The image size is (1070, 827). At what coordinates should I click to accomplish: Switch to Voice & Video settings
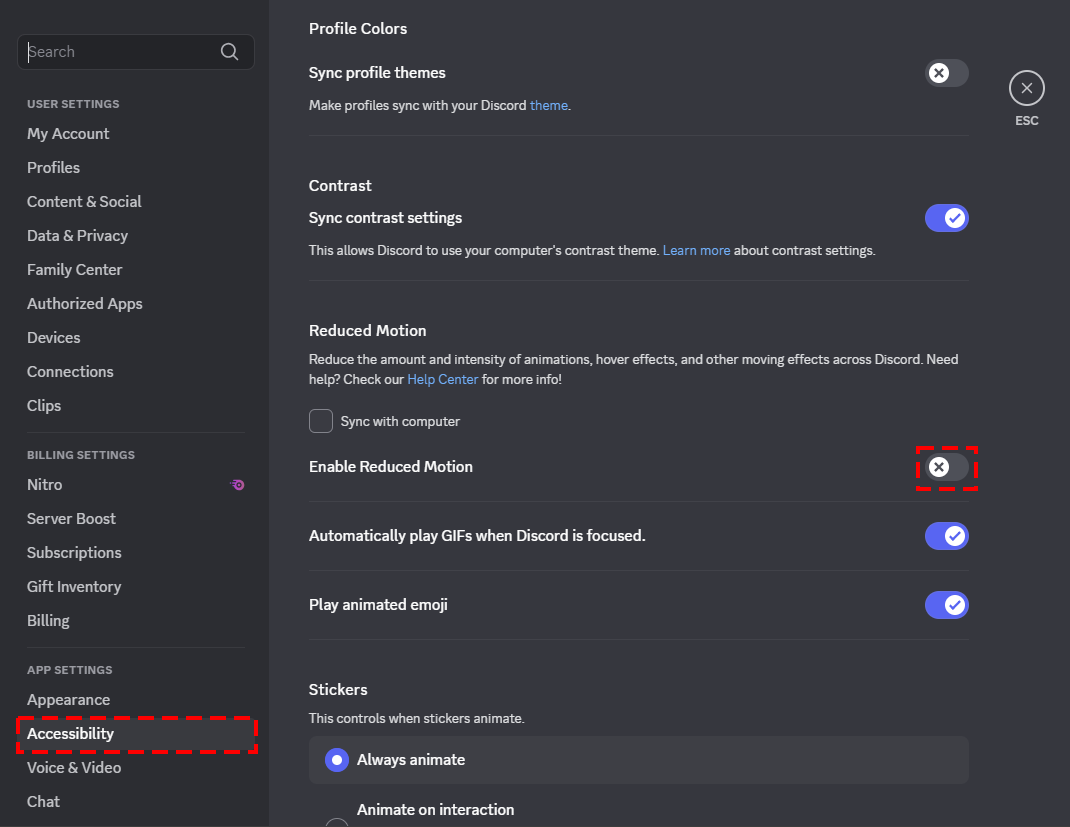tap(74, 767)
